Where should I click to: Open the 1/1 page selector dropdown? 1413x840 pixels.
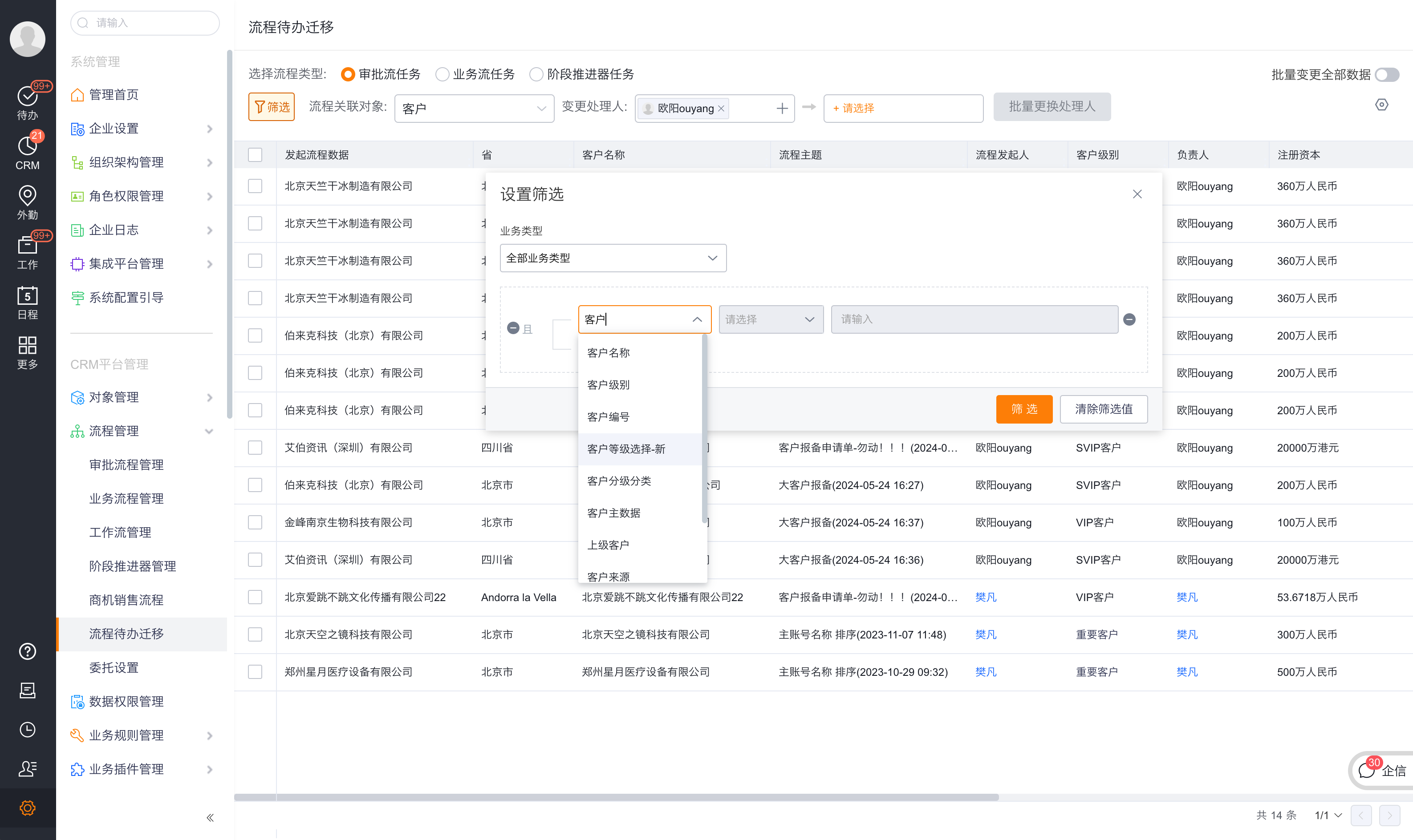point(1328,815)
